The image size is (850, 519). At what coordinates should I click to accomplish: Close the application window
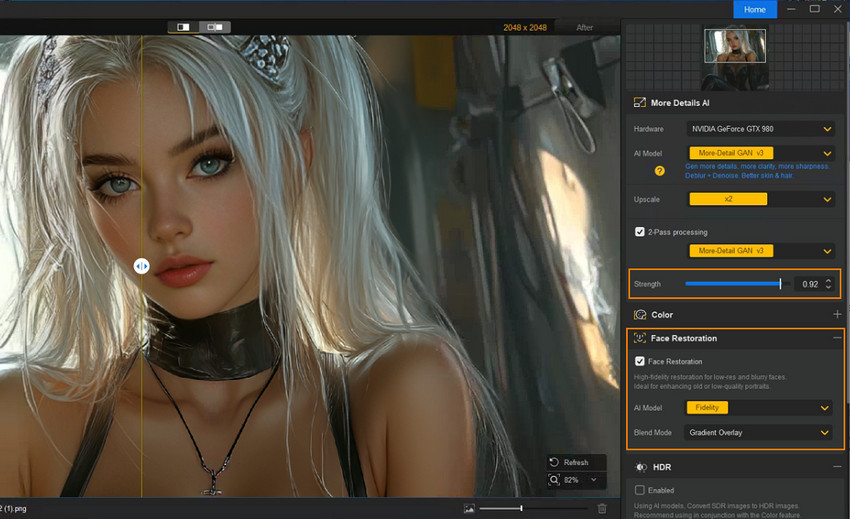pos(838,9)
